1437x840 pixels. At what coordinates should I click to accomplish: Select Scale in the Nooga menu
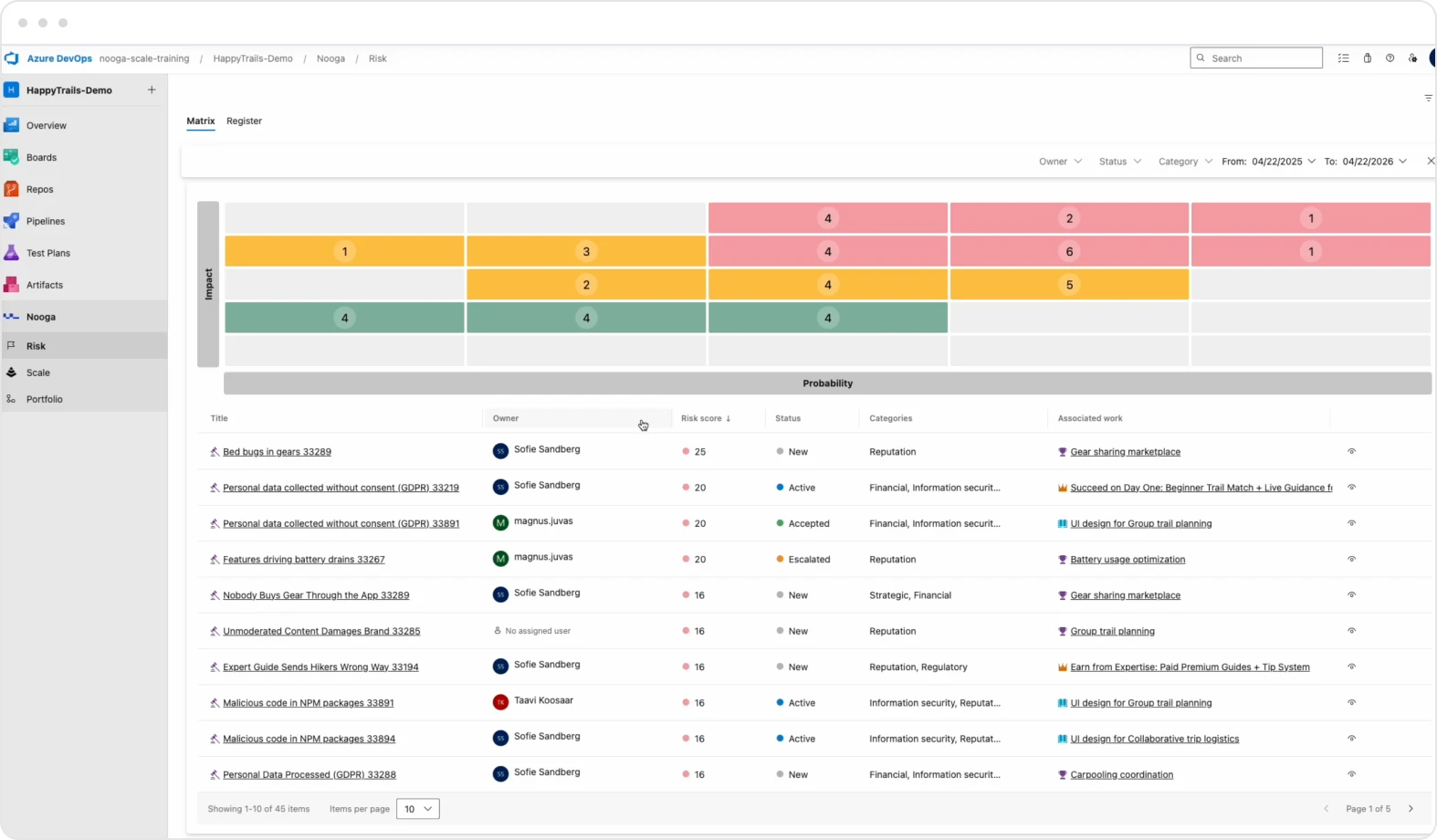38,373
